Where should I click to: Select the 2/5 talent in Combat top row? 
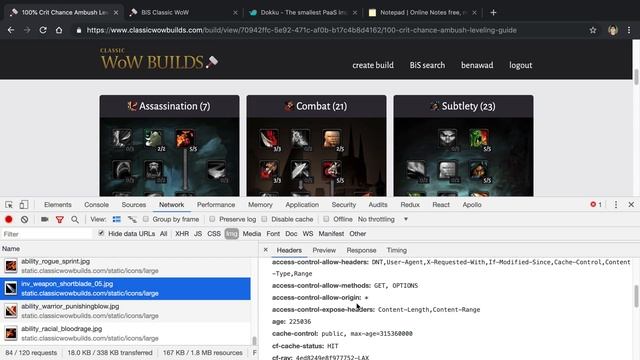[332, 139]
